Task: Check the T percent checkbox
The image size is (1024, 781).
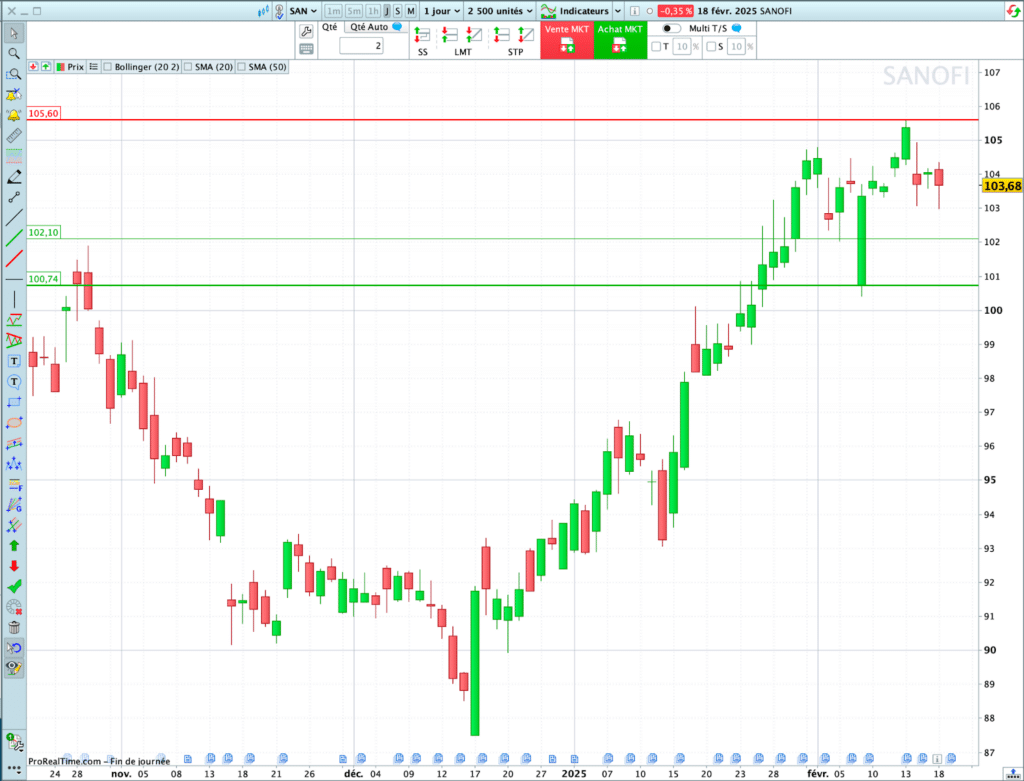Action: click(x=656, y=46)
